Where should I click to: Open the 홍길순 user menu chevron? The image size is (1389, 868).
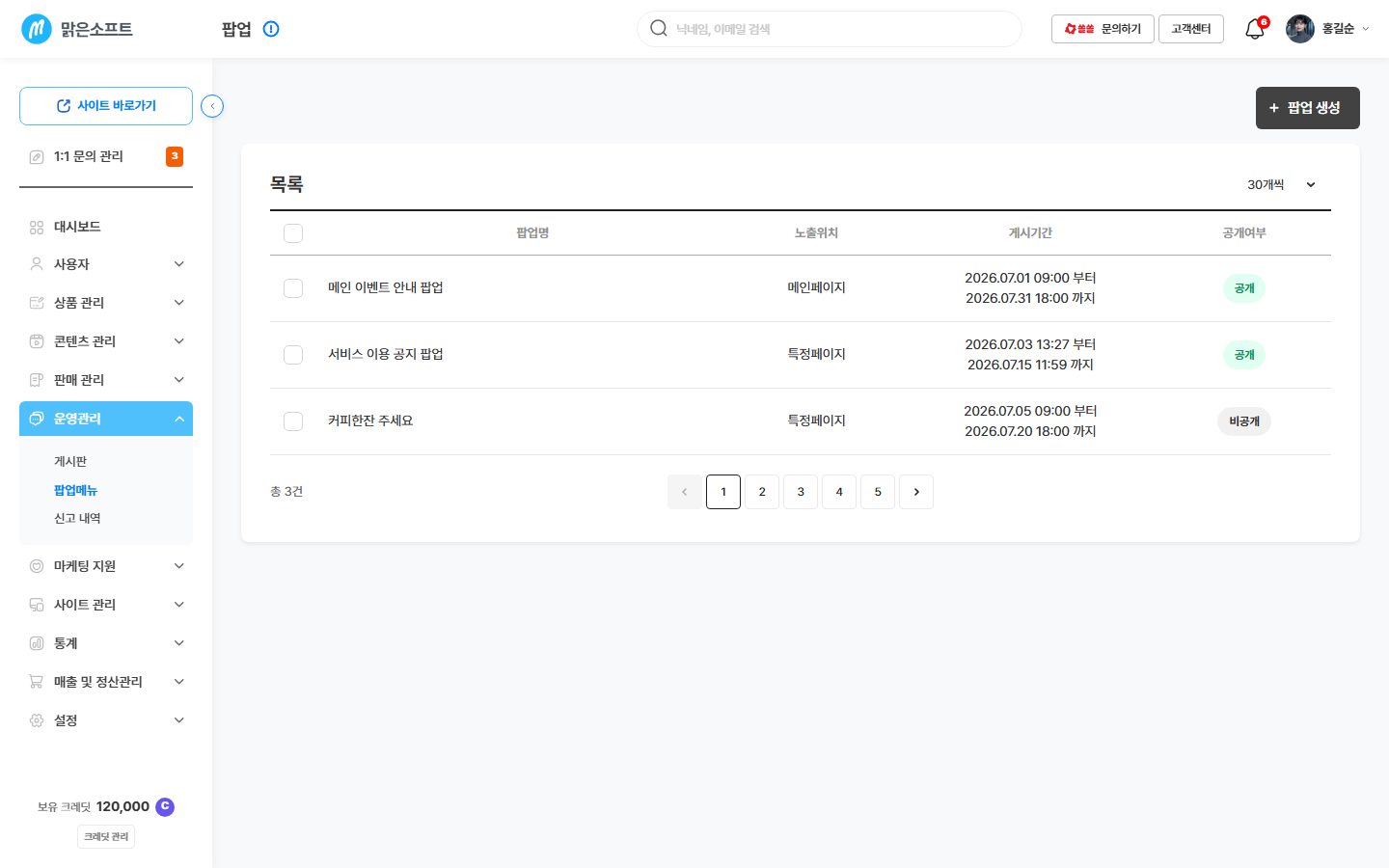(x=1366, y=29)
